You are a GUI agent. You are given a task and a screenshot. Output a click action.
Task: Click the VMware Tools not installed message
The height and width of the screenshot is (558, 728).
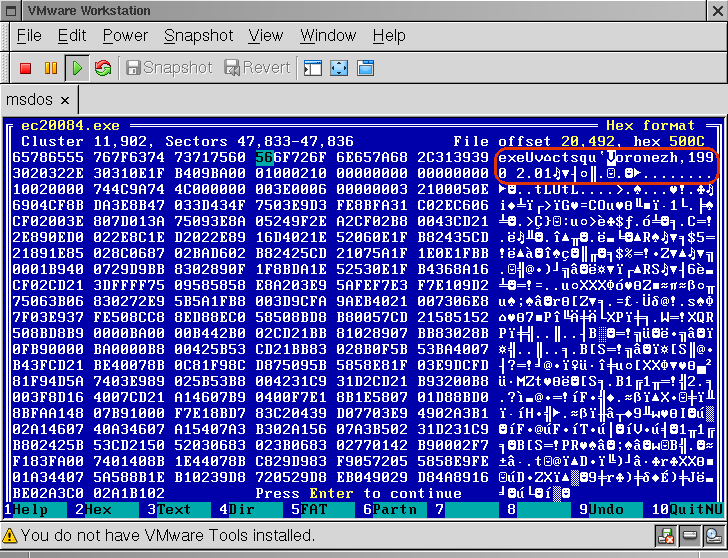coord(168,536)
